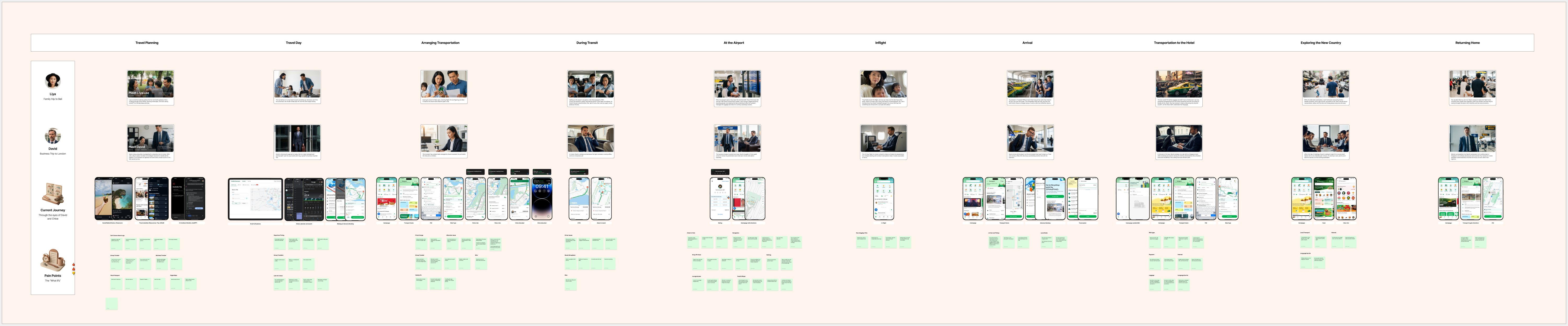Select the emoji stack beside Pain Points
Image resolution: width=1568 pixels, height=326 pixels.
[74, 269]
